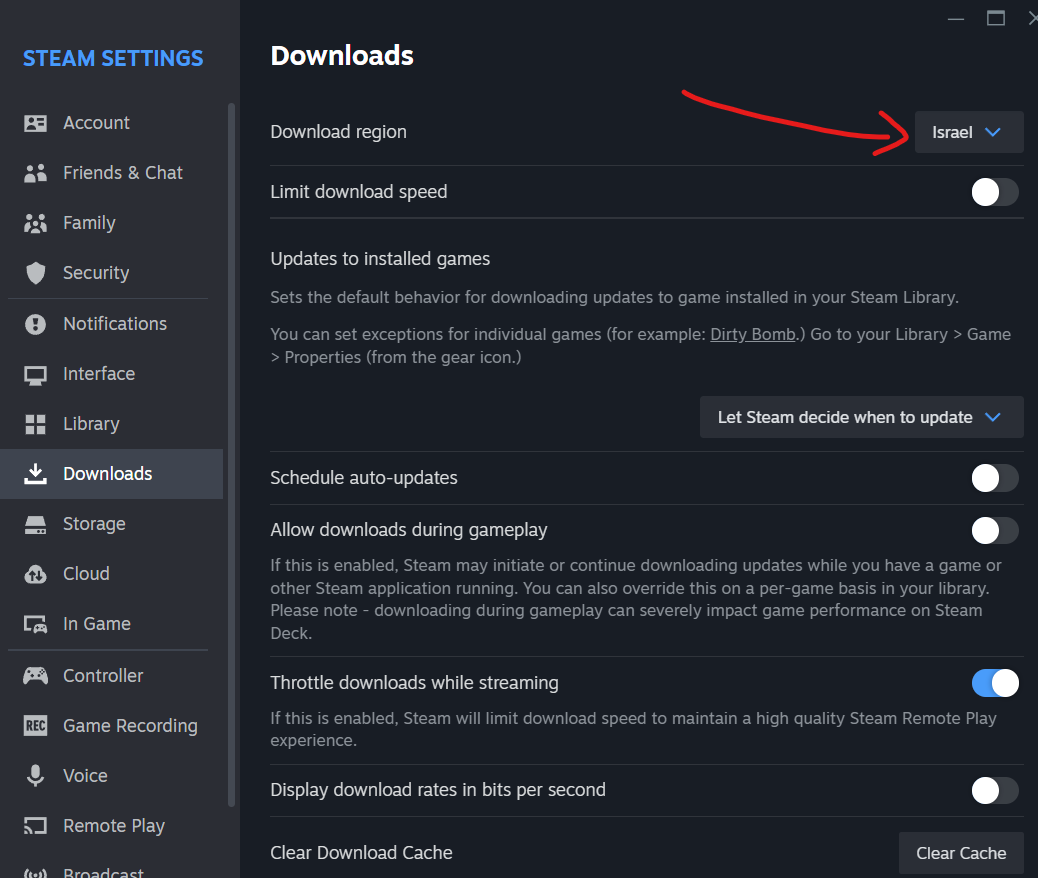Select Interface in the sidebar
The image size is (1038, 878).
pyautogui.click(x=111, y=374)
